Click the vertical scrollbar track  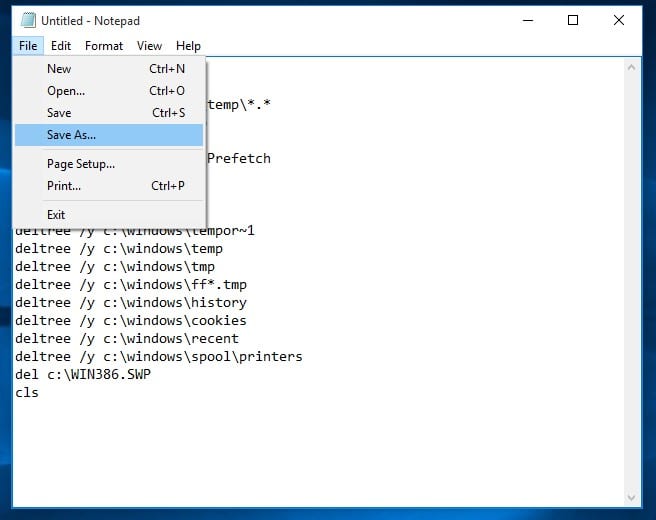click(x=632, y=300)
